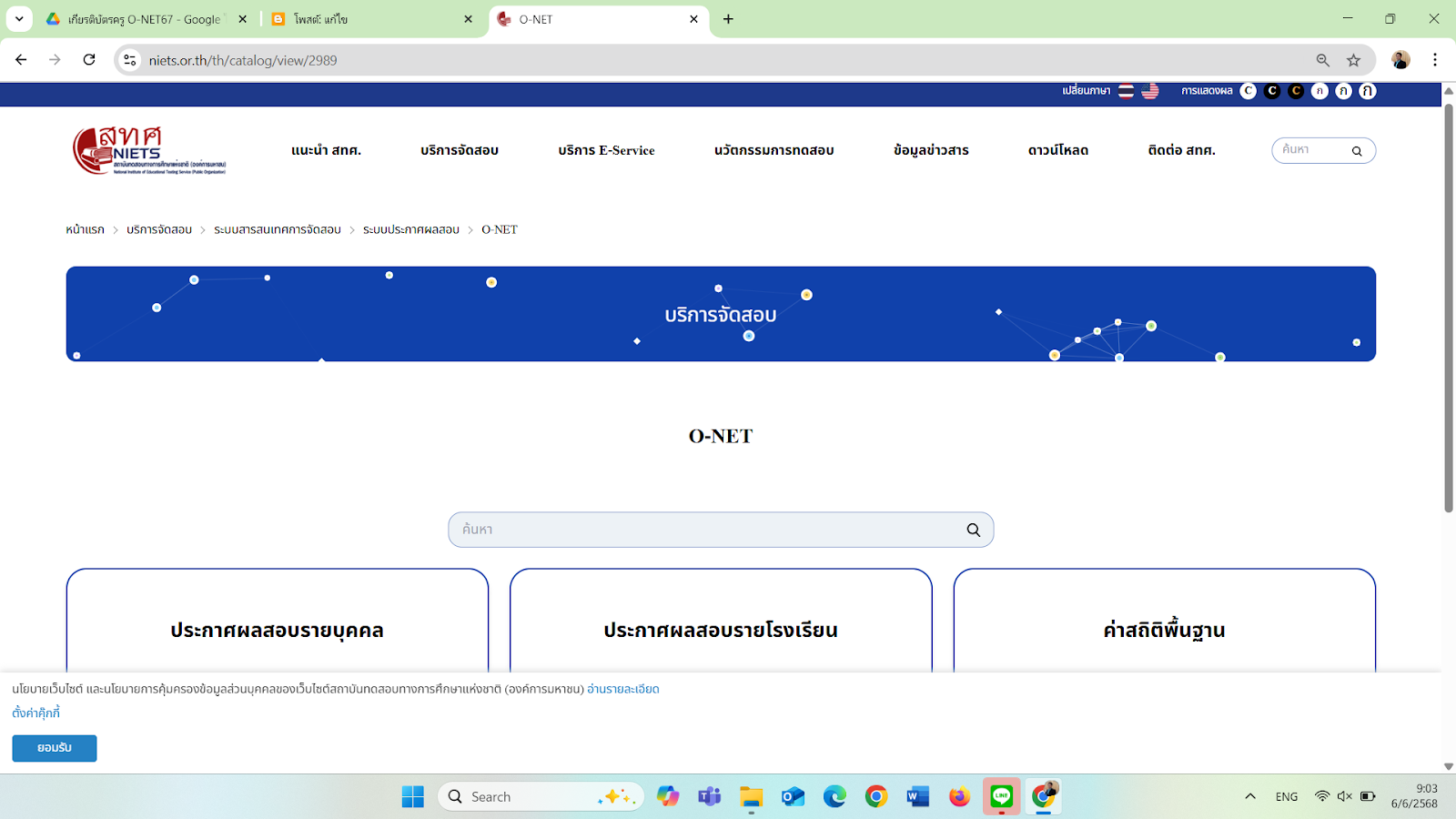Open แนะนำ สทศ. menu
Screen dimensions: 1456x819
[x=326, y=150]
